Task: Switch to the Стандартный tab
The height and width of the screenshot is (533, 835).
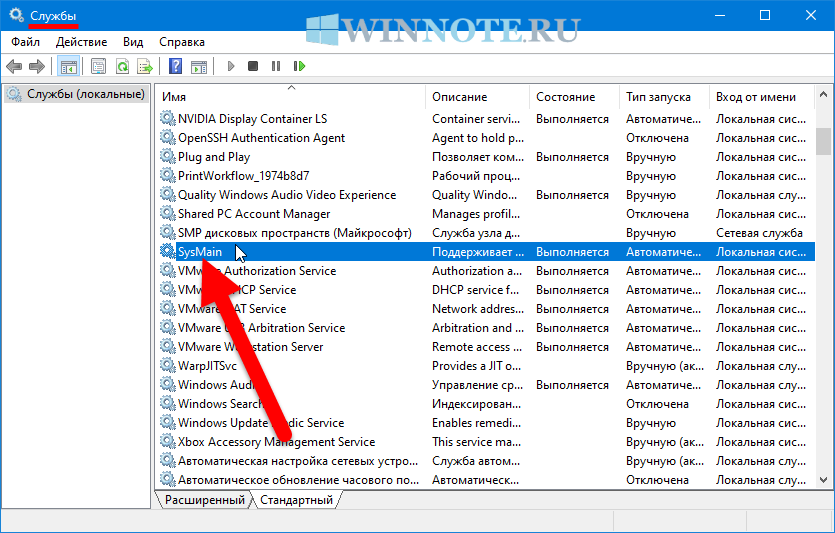Action: pyautogui.click(x=296, y=500)
